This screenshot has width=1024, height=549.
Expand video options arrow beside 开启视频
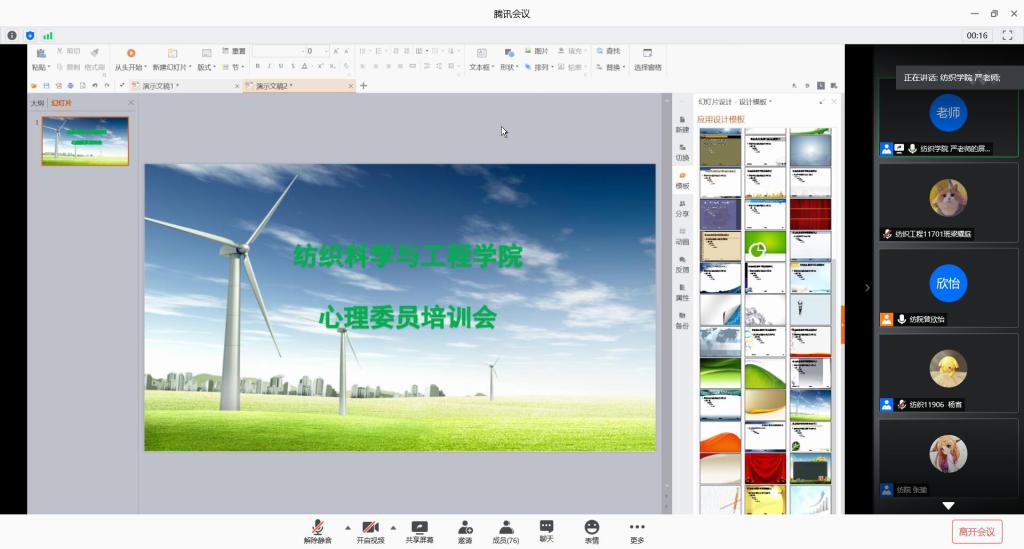click(x=393, y=527)
